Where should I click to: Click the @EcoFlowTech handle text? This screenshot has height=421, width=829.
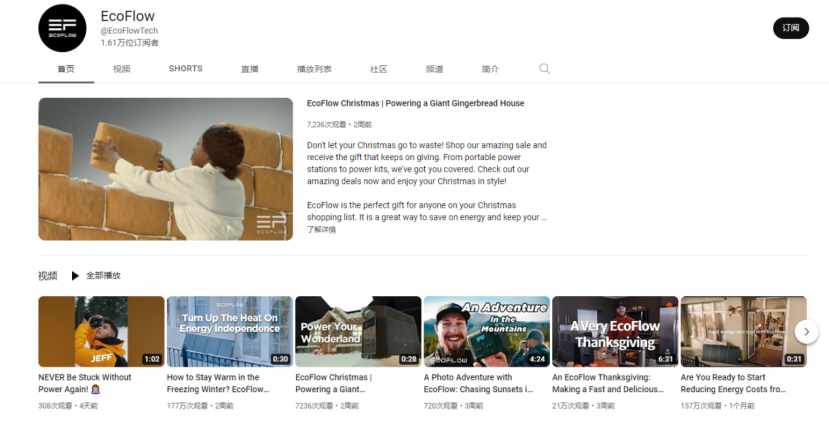point(130,31)
